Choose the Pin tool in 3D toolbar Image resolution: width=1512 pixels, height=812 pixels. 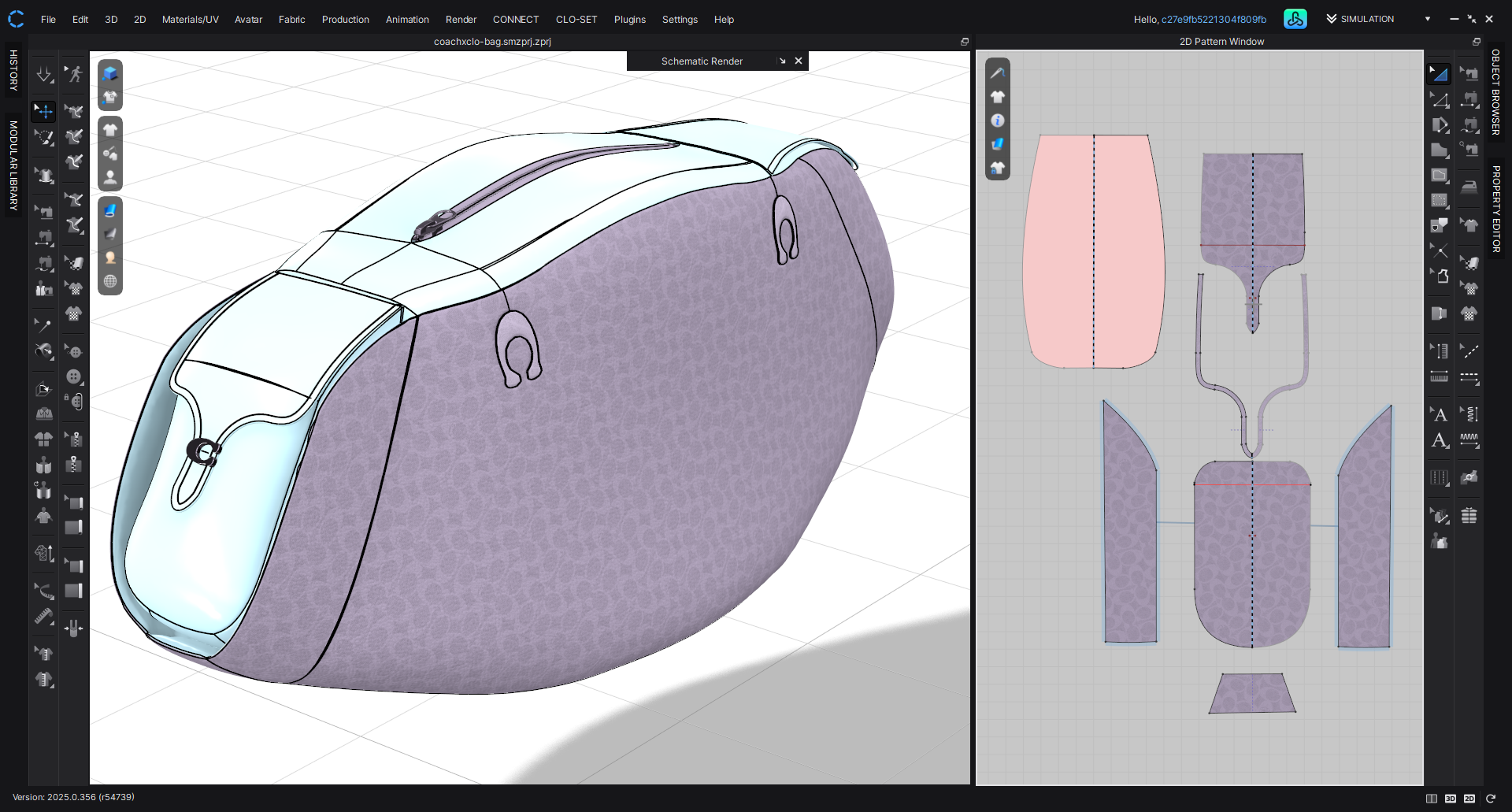click(x=43, y=324)
